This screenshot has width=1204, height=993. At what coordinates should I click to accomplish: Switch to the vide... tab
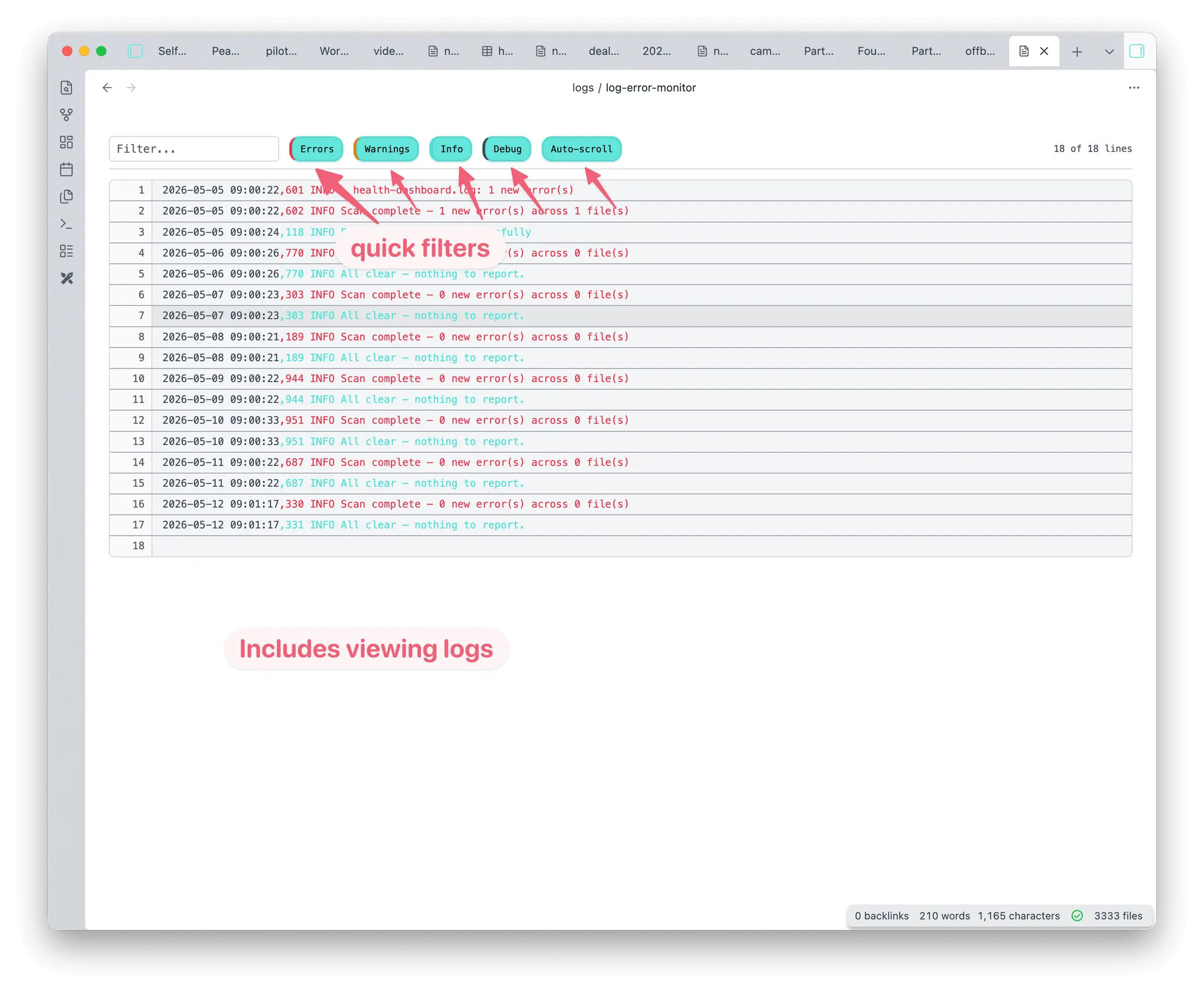click(389, 51)
